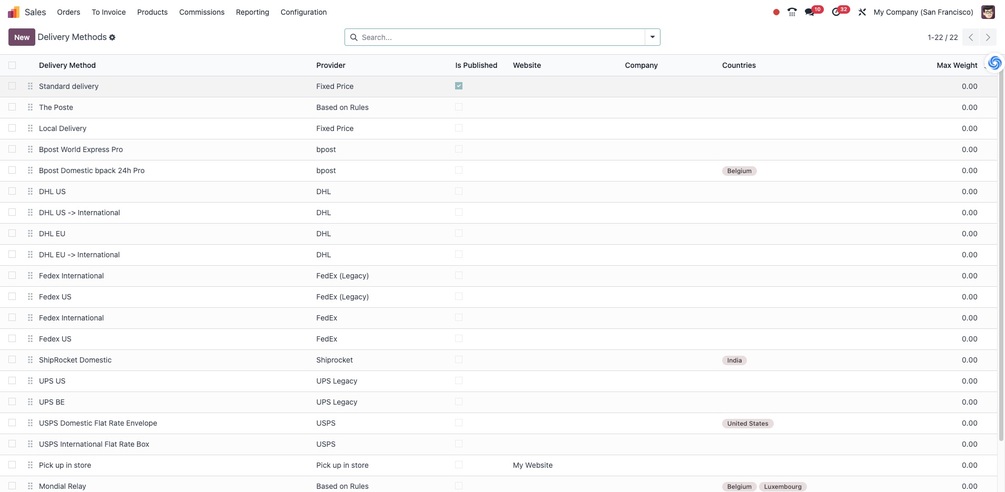Screen dimensions: 1005x492
Task: Select the Local Delivery row checkbox
Action: pos(12,128)
